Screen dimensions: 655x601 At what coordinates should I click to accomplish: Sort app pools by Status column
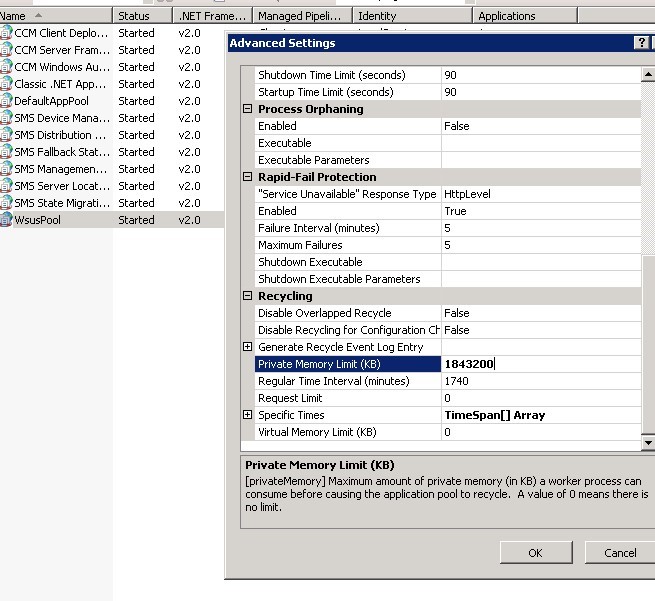pyautogui.click(x=142, y=16)
